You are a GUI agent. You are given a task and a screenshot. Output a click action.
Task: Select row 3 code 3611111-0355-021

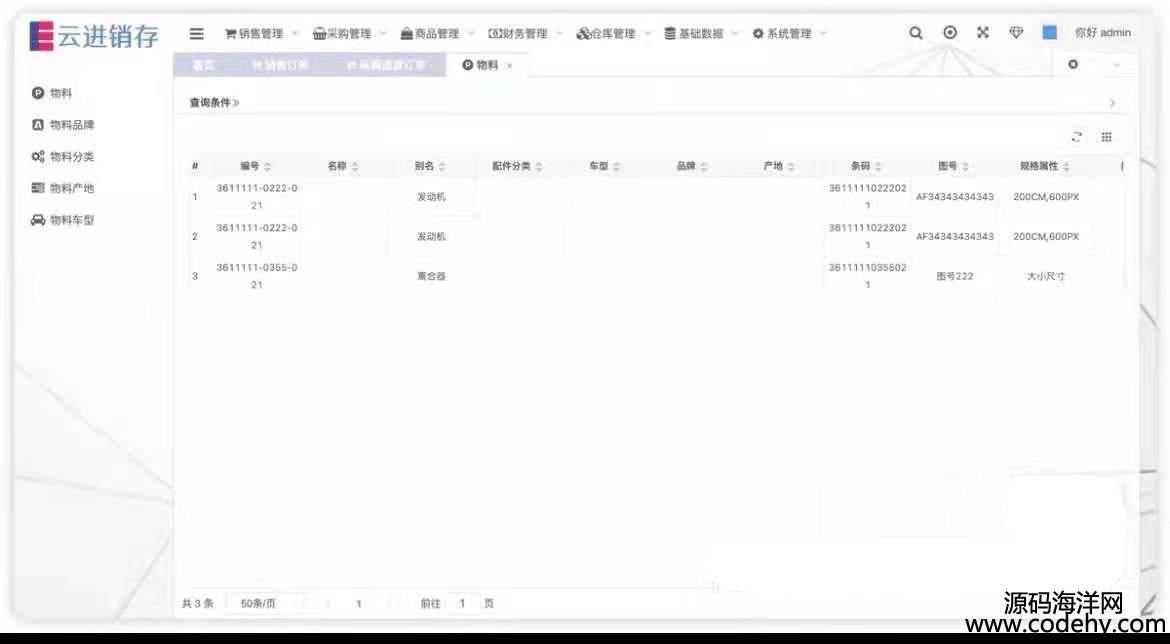pos(257,276)
